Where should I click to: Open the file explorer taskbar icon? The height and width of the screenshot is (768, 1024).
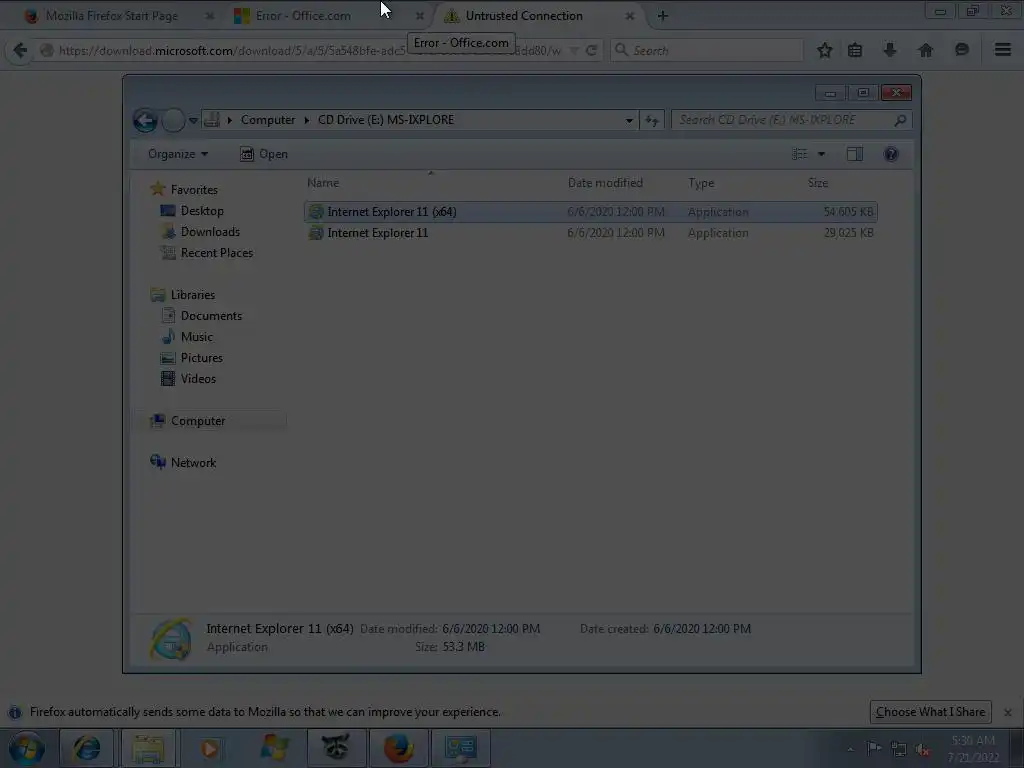[148, 748]
